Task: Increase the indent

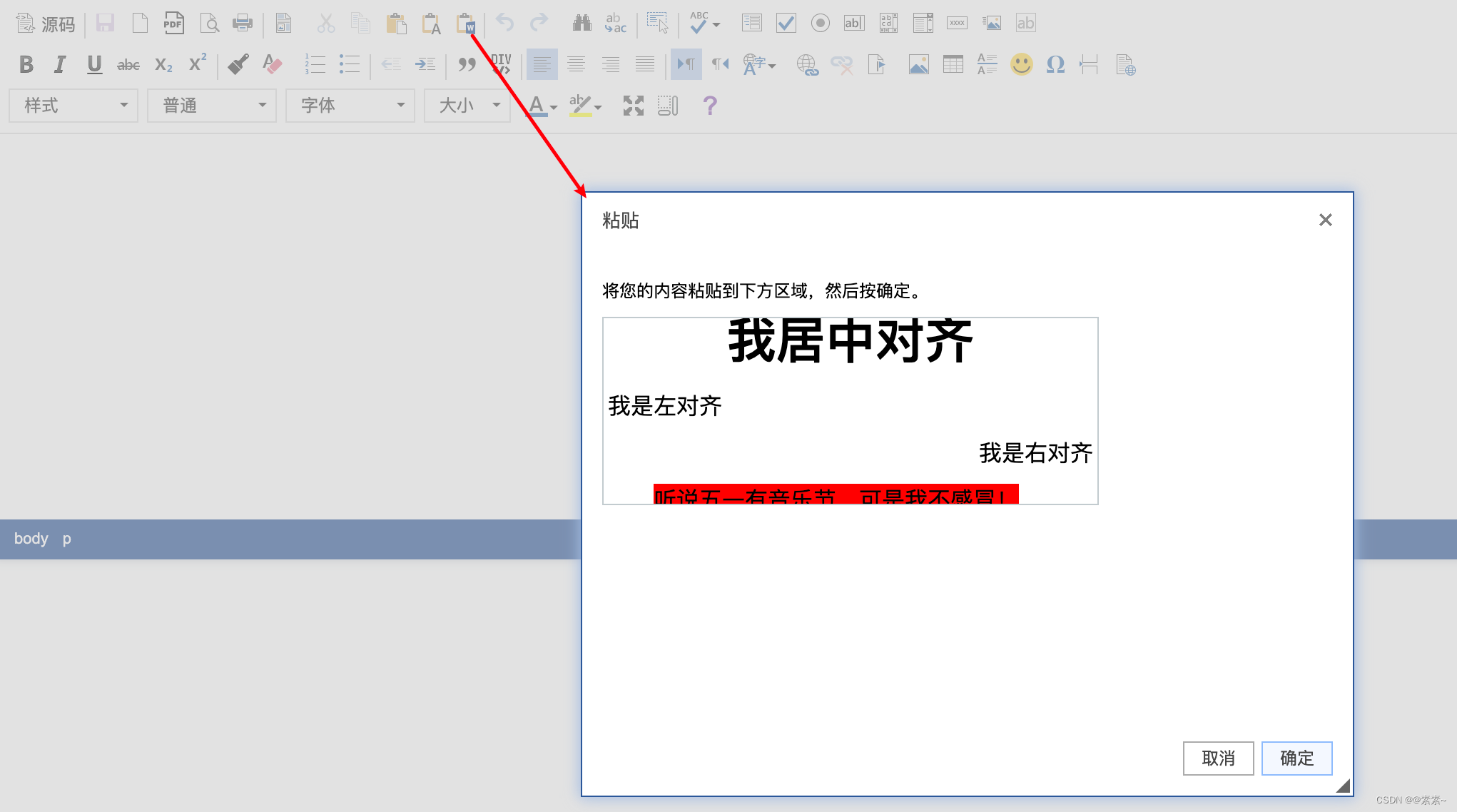Action: (425, 65)
